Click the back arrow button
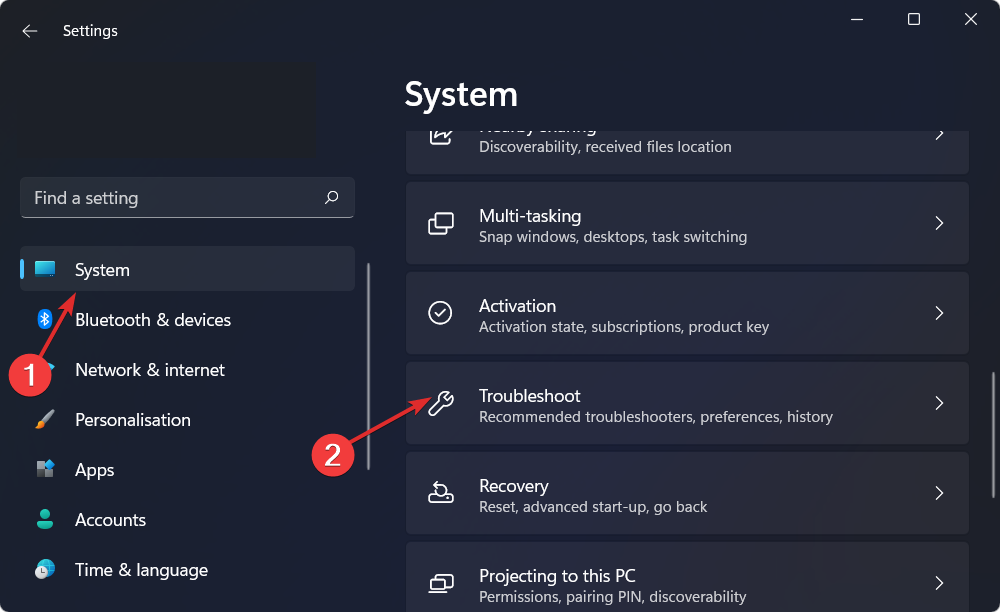This screenshot has height=612, width=1000. point(29,31)
